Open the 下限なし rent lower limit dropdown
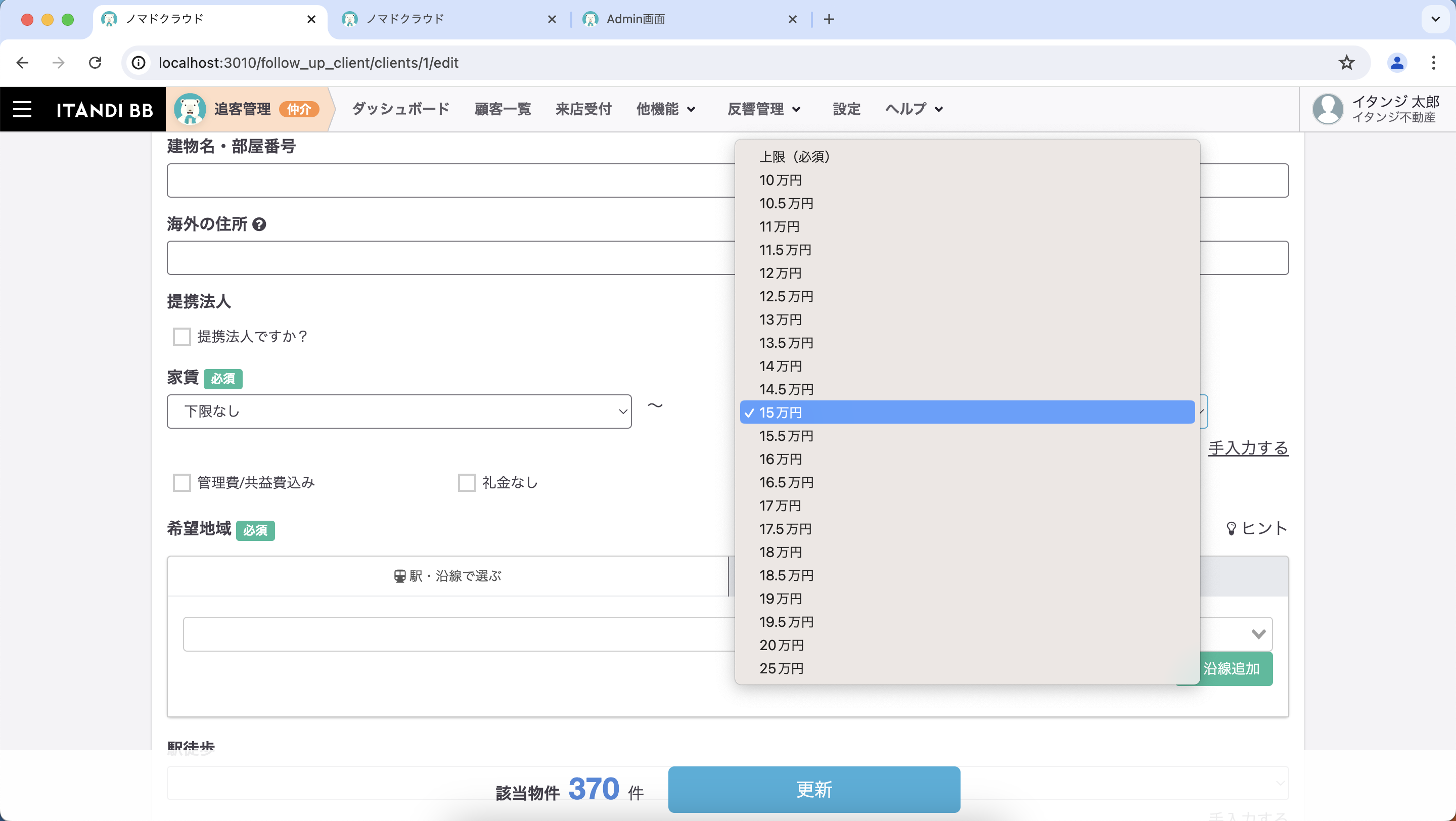The height and width of the screenshot is (821, 1456). (399, 412)
